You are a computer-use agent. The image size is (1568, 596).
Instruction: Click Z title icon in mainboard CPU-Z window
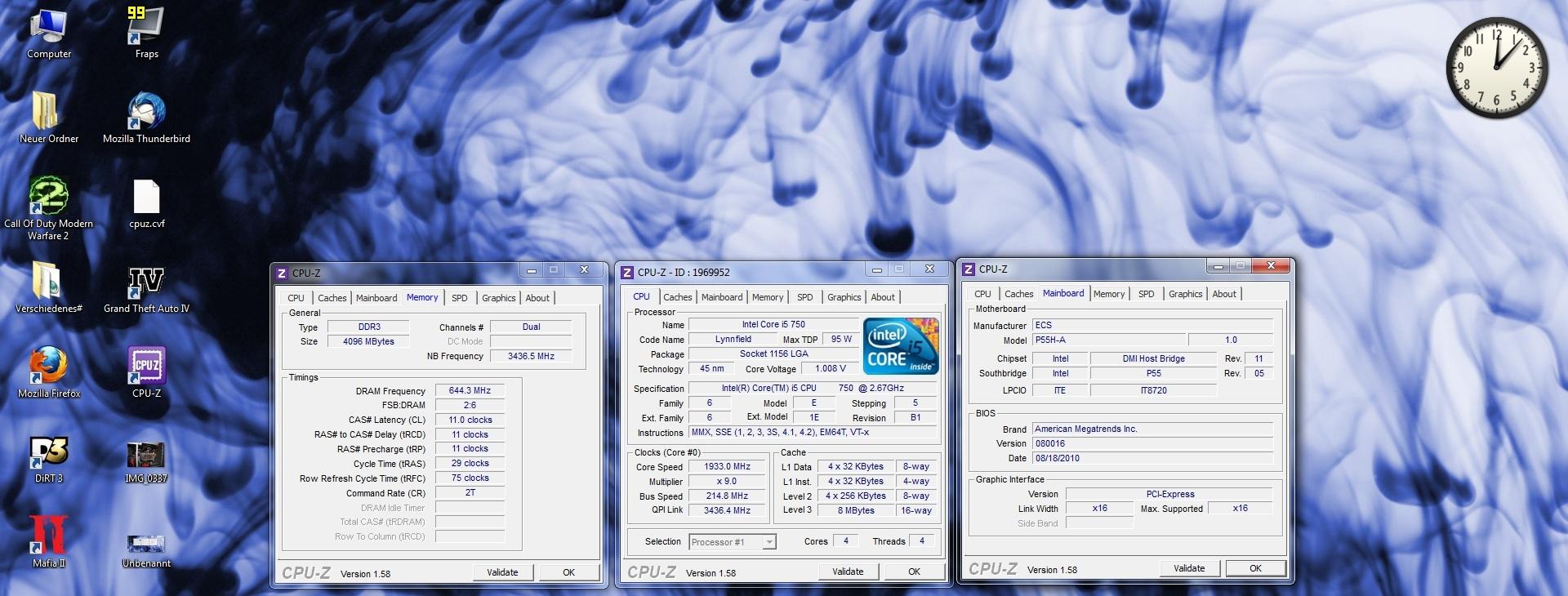[969, 269]
